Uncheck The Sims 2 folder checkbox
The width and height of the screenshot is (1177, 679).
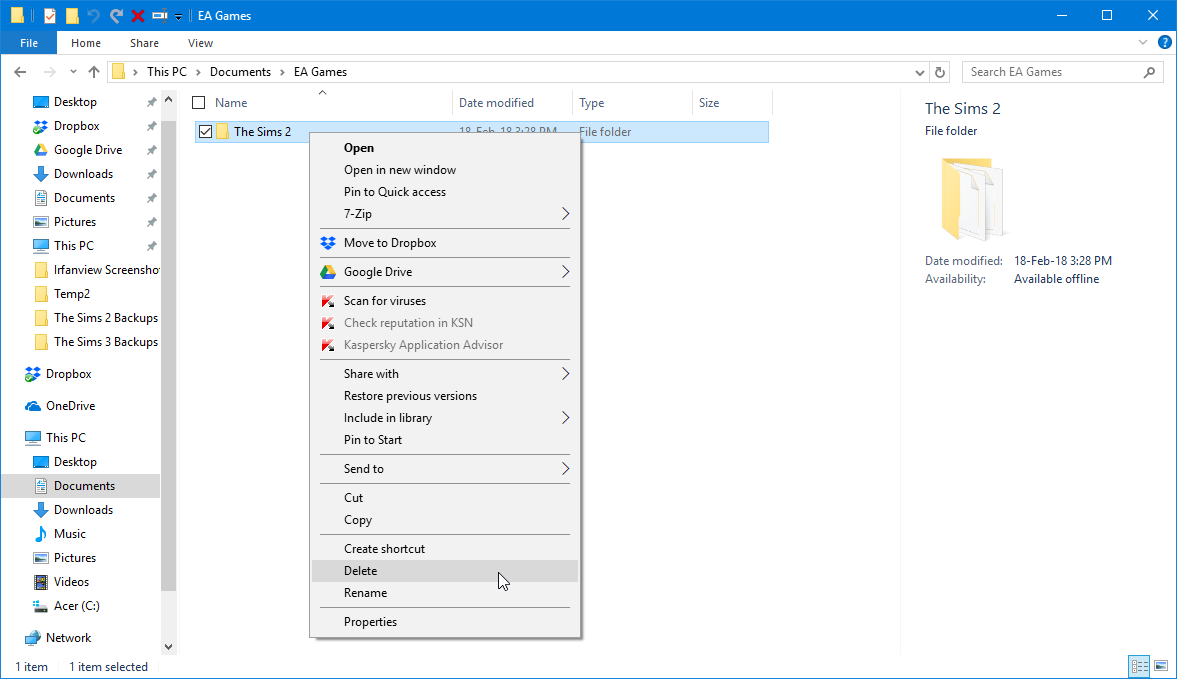[x=206, y=132]
